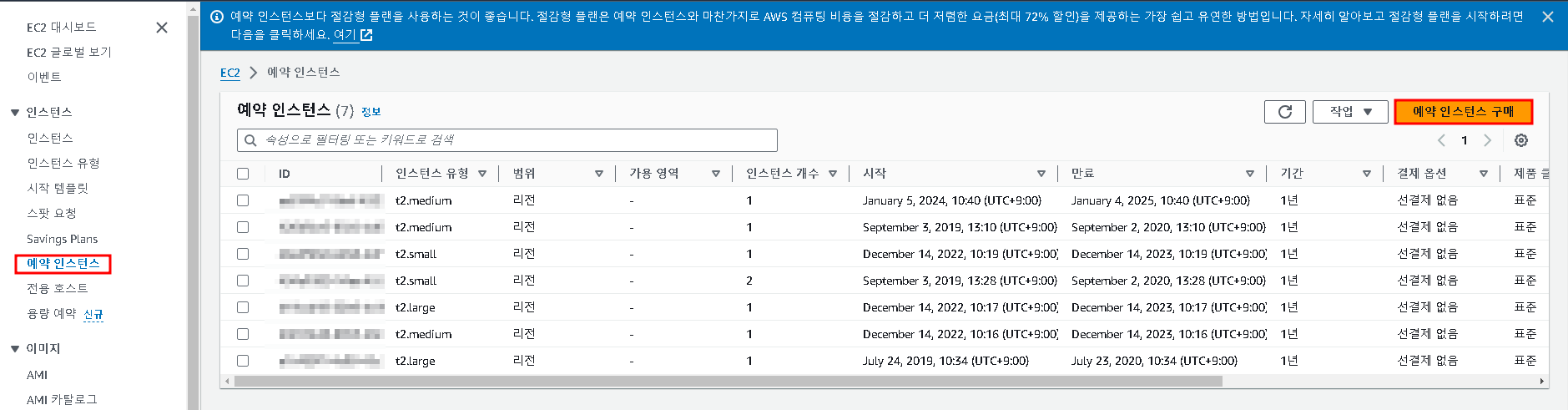
Task: Go to previous page arrow
Action: [x=1441, y=140]
